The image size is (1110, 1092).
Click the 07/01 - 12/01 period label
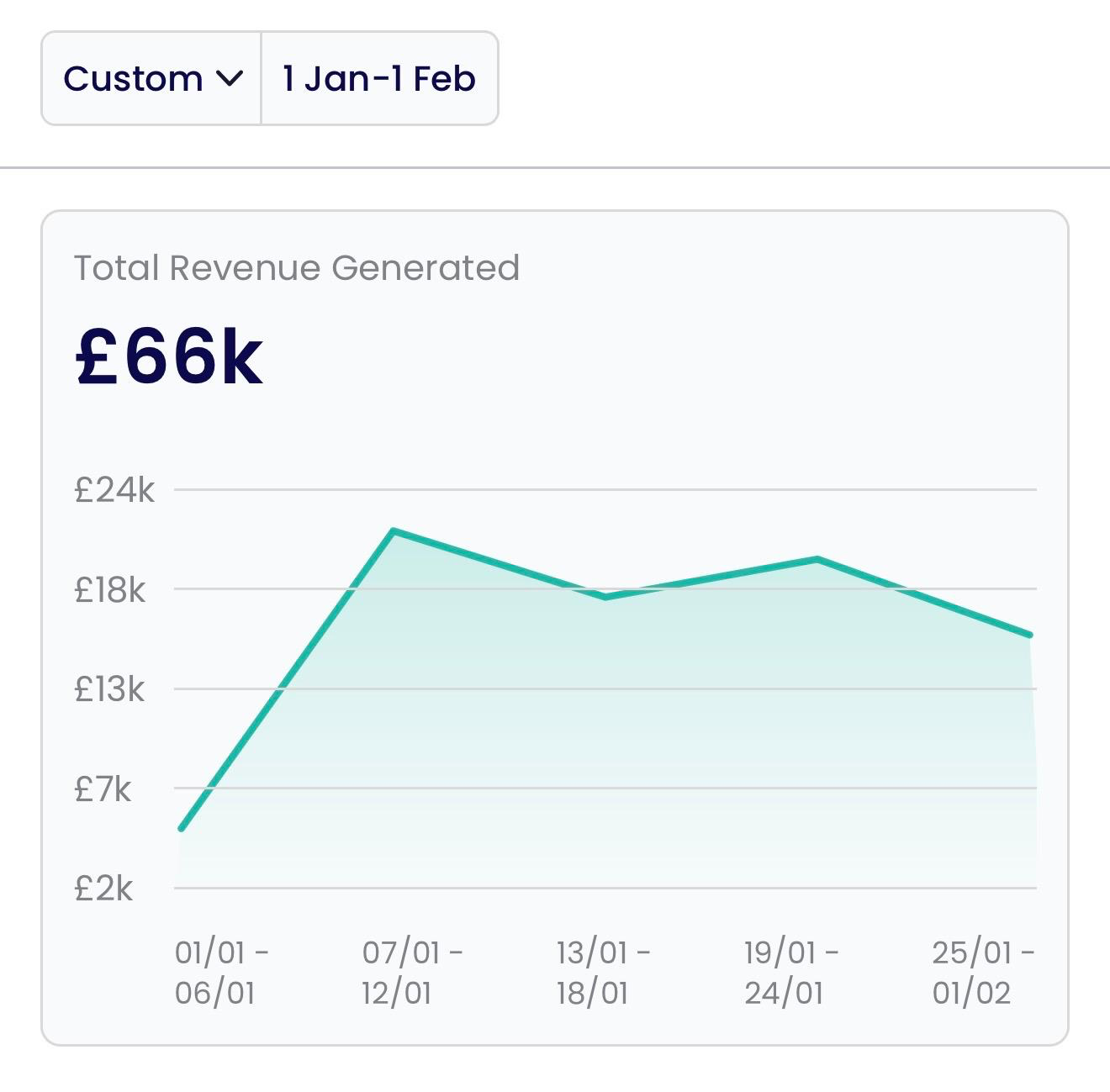[x=412, y=973]
